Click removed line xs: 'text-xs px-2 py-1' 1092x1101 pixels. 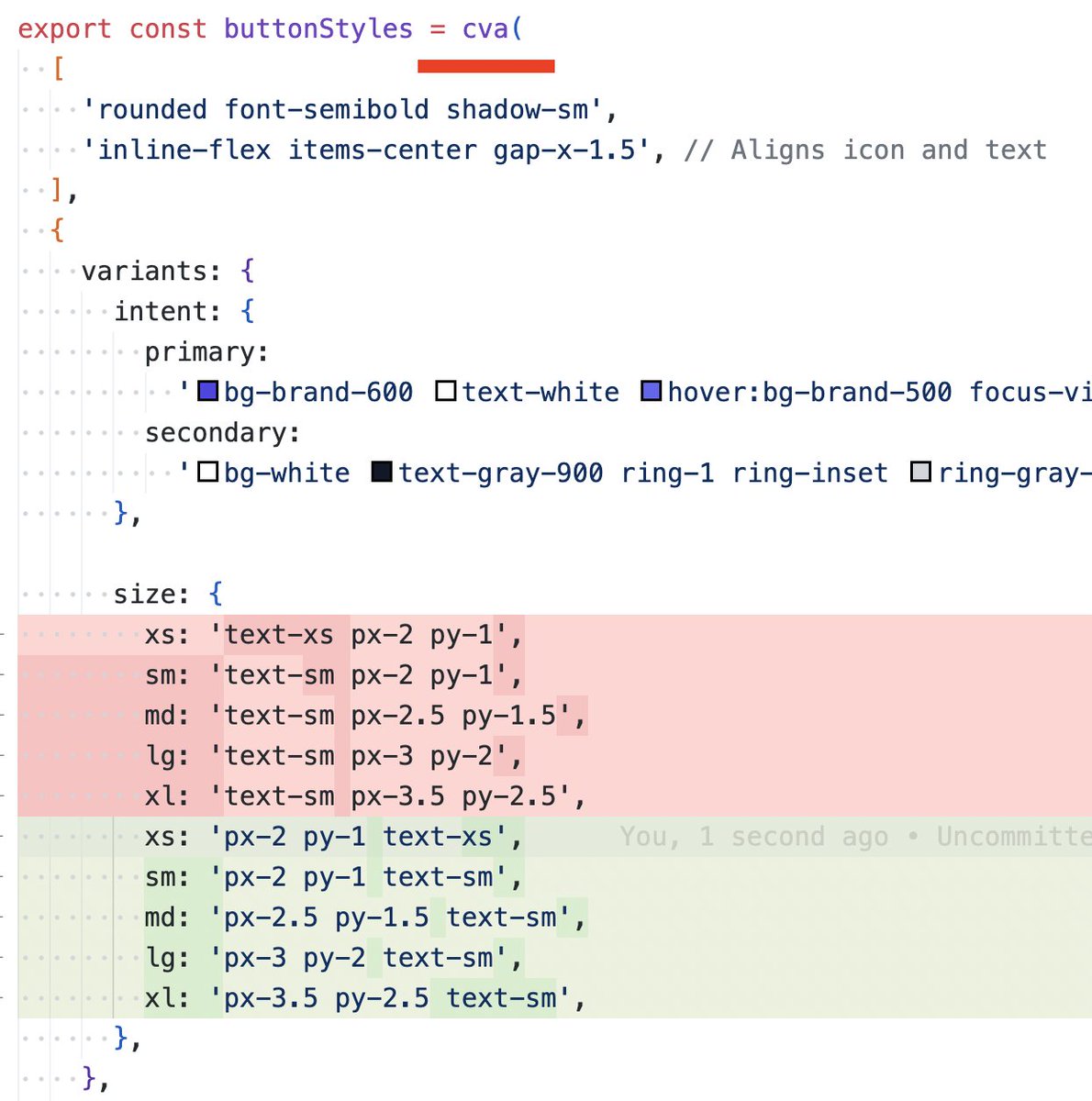tap(554, 634)
